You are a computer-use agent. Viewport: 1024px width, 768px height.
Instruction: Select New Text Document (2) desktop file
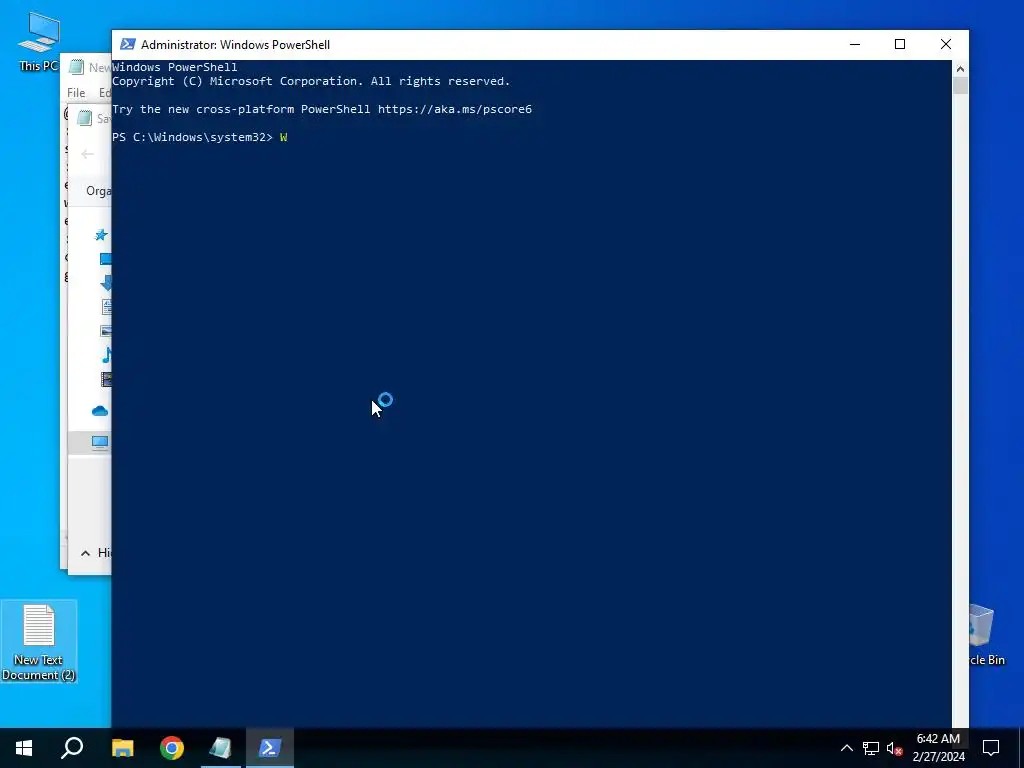point(39,642)
